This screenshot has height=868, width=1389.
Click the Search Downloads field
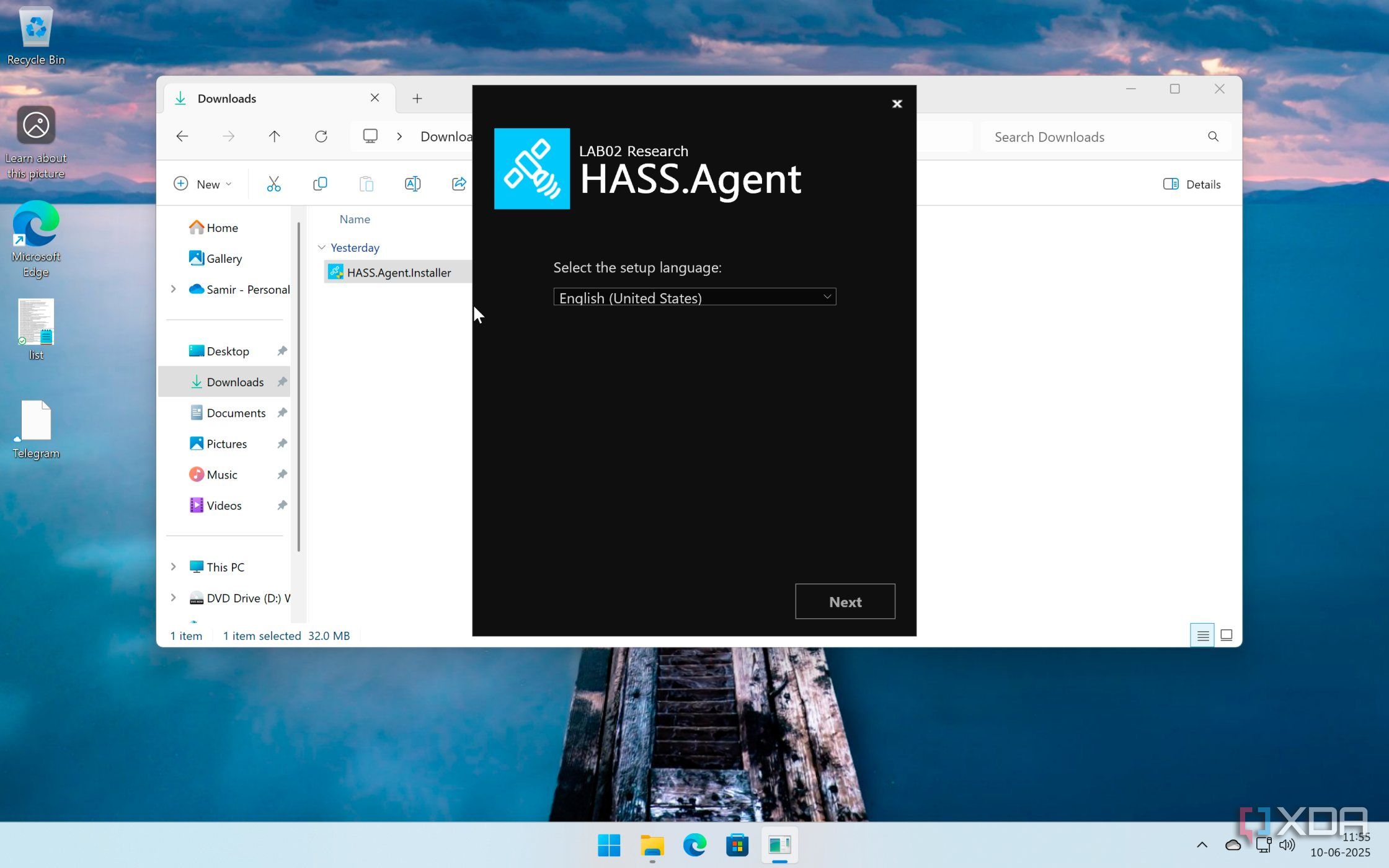point(1098,137)
